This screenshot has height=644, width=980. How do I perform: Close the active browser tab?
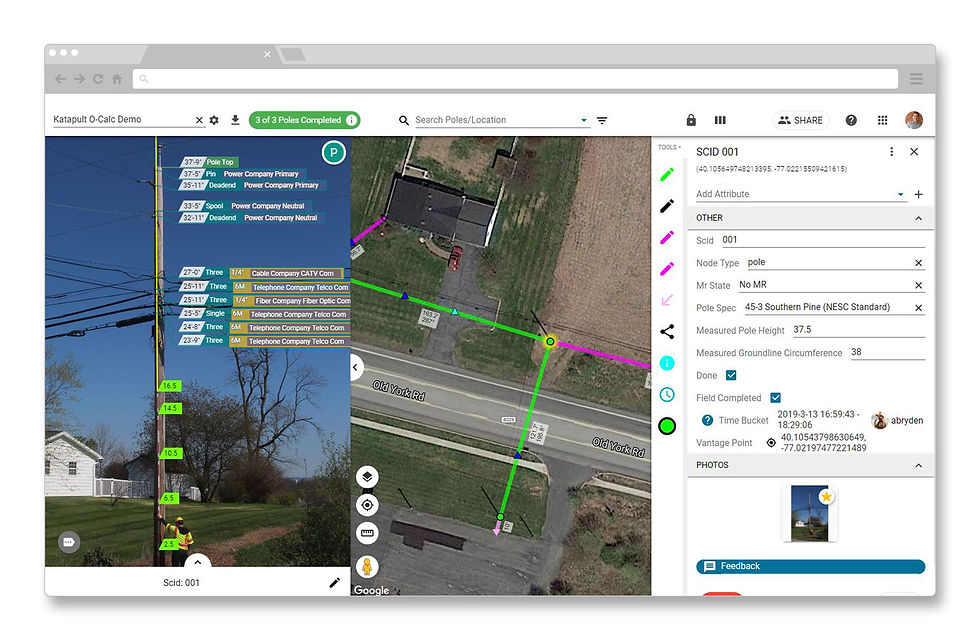[x=267, y=54]
